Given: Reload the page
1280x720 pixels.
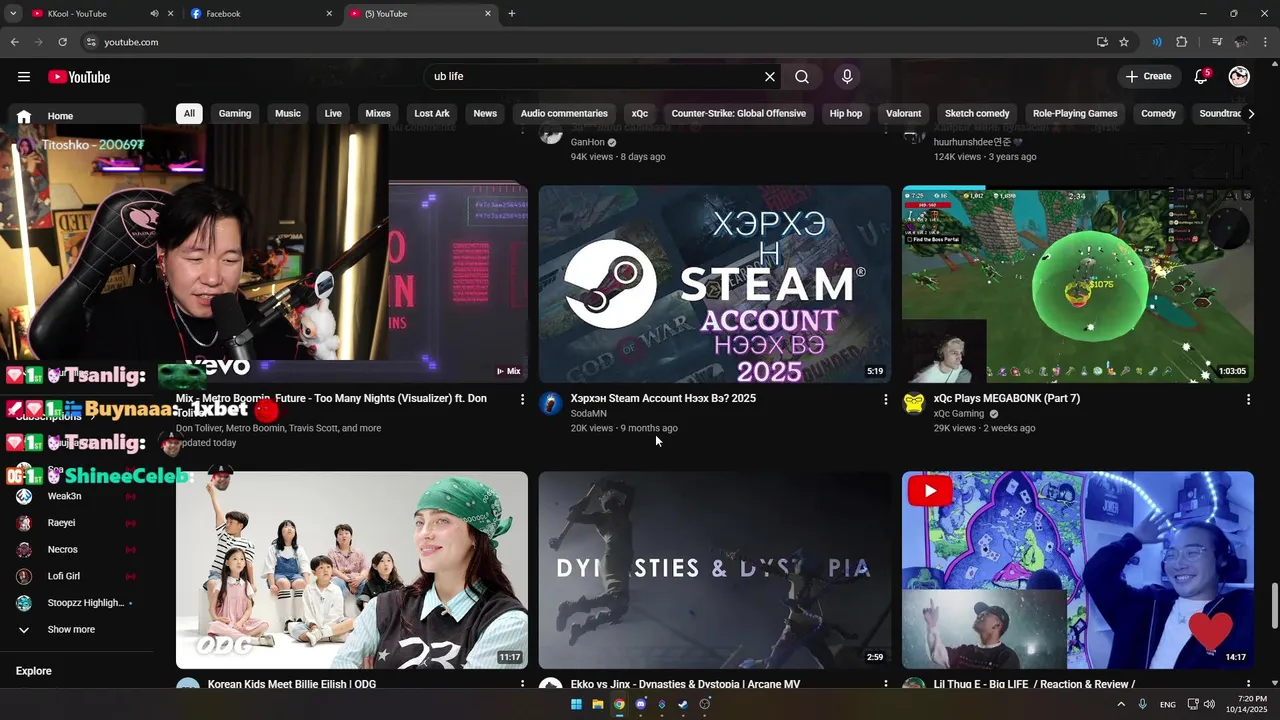Looking at the screenshot, I should (62, 42).
